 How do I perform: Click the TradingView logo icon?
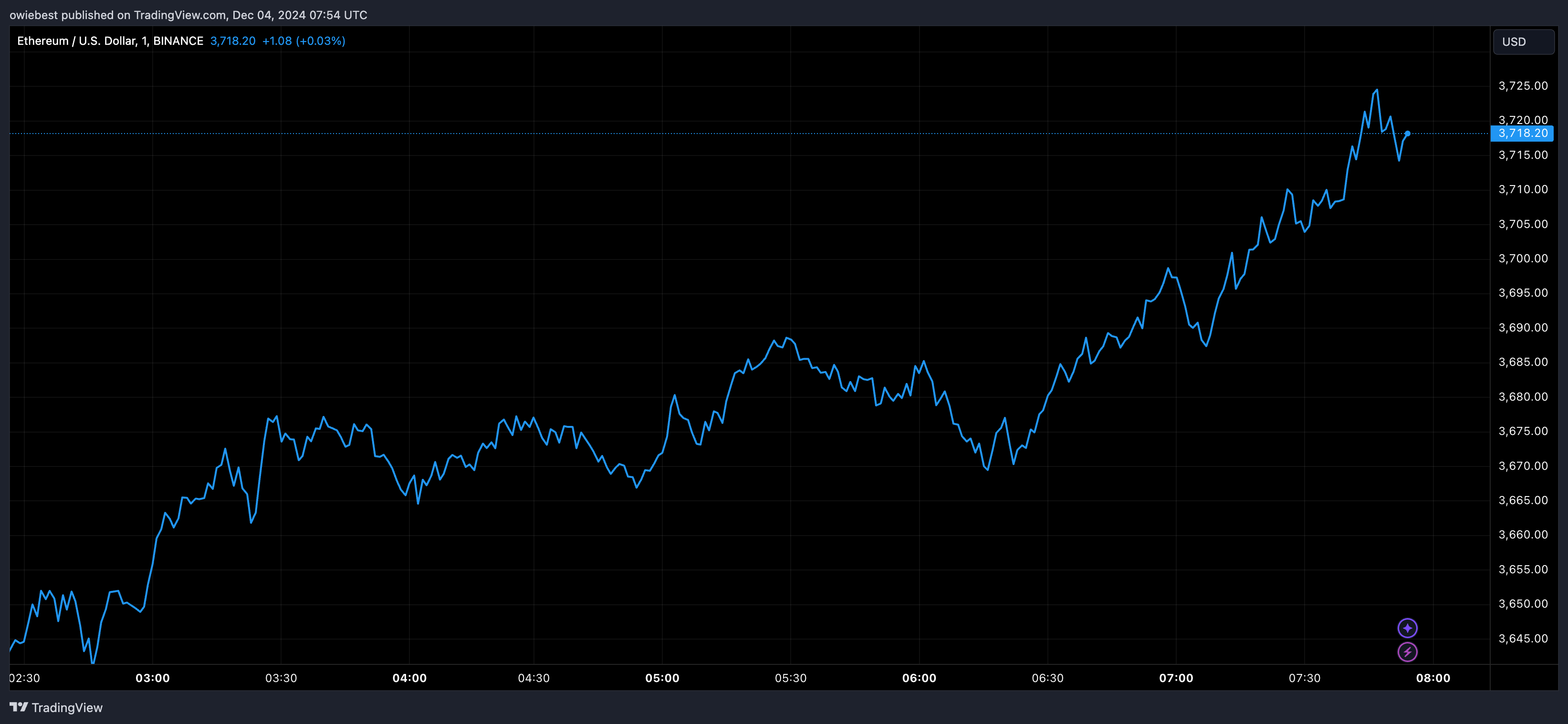click(x=19, y=707)
